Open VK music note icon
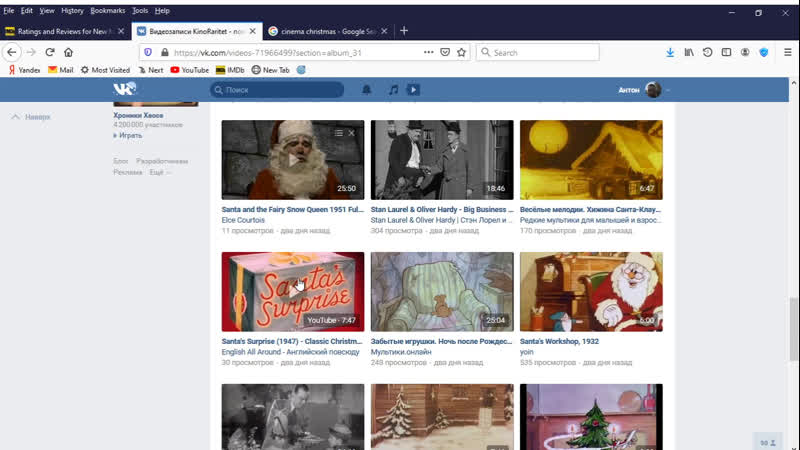This screenshot has height=450, width=800. pos(393,90)
